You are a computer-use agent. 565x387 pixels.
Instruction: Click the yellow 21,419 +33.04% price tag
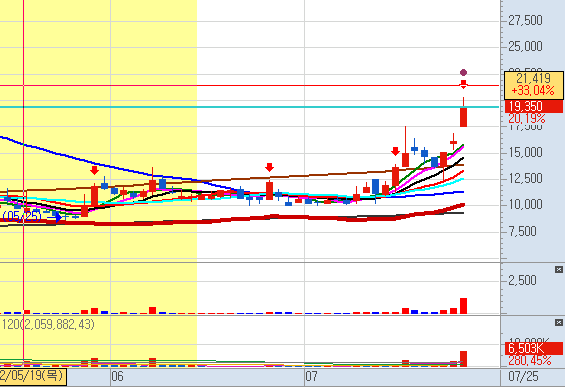533,85
